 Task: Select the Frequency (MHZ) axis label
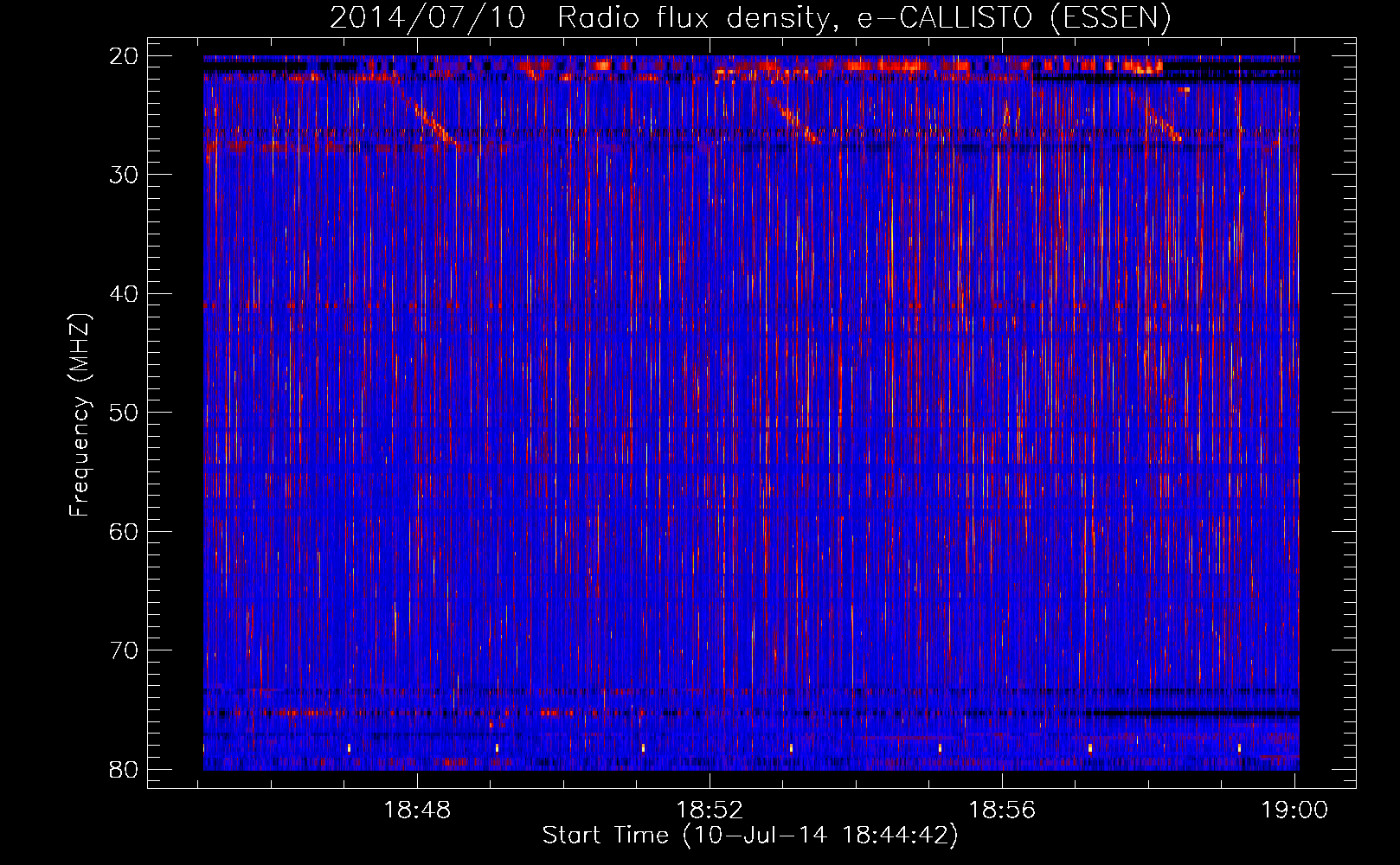pyautogui.click(x=80, y=415)
